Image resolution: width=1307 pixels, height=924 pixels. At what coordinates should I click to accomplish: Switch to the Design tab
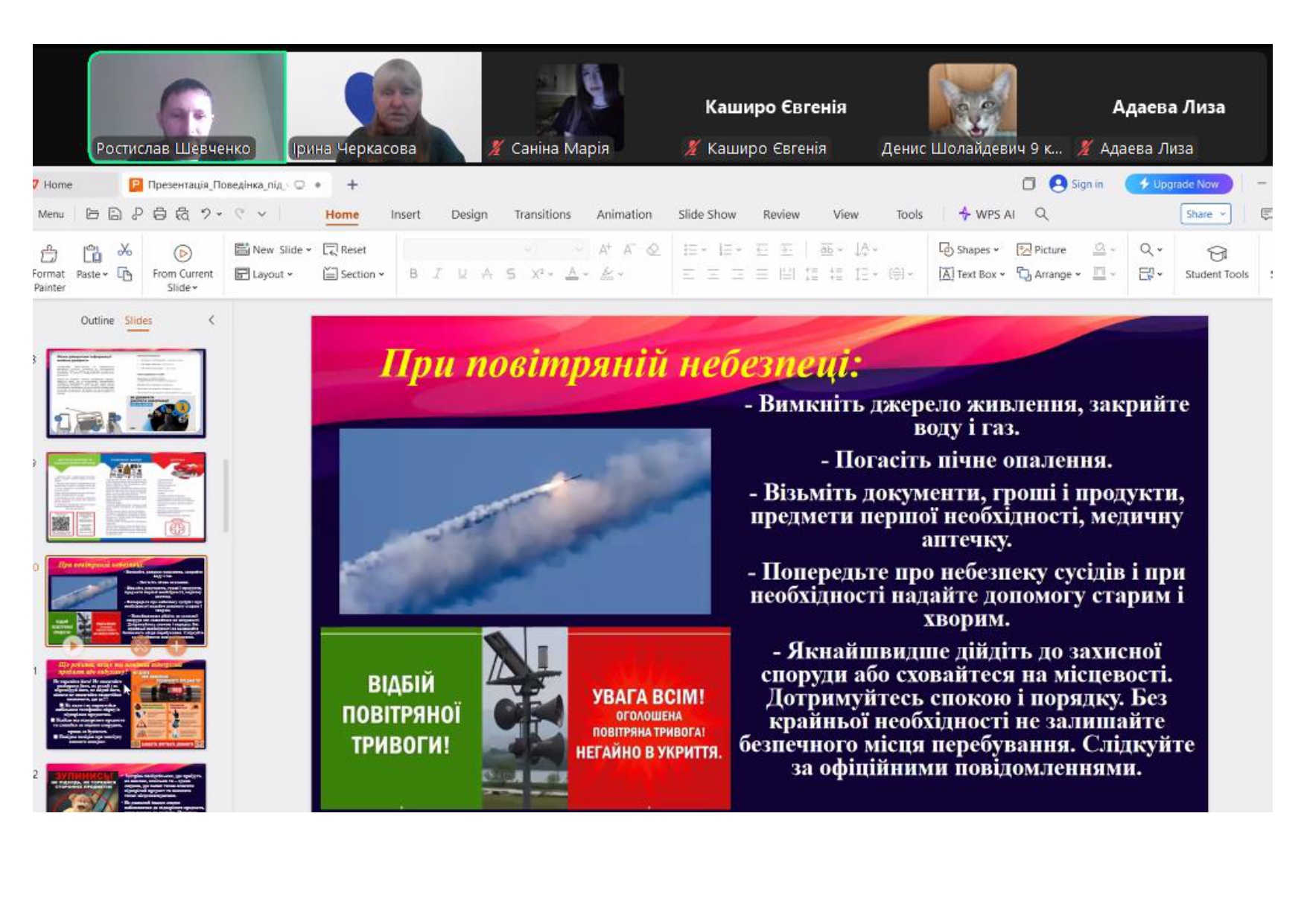pyautogui.click(x=469, y=214)
